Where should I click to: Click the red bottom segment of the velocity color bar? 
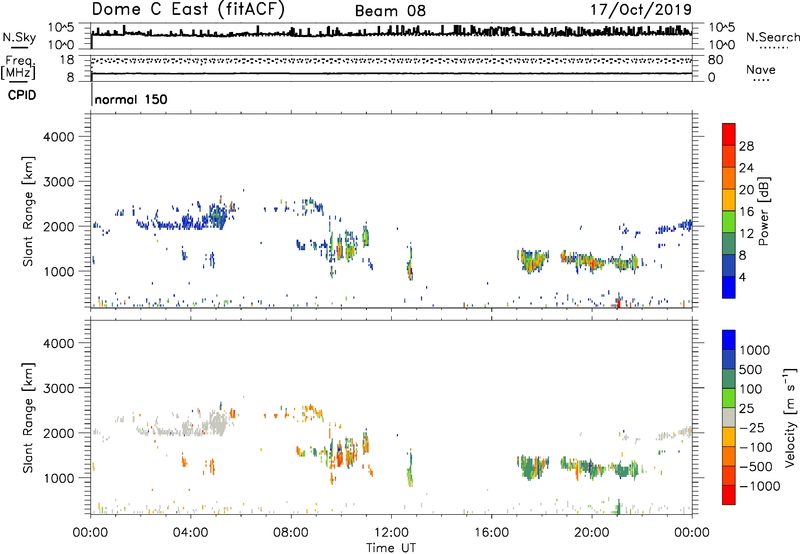pos(729,495)
